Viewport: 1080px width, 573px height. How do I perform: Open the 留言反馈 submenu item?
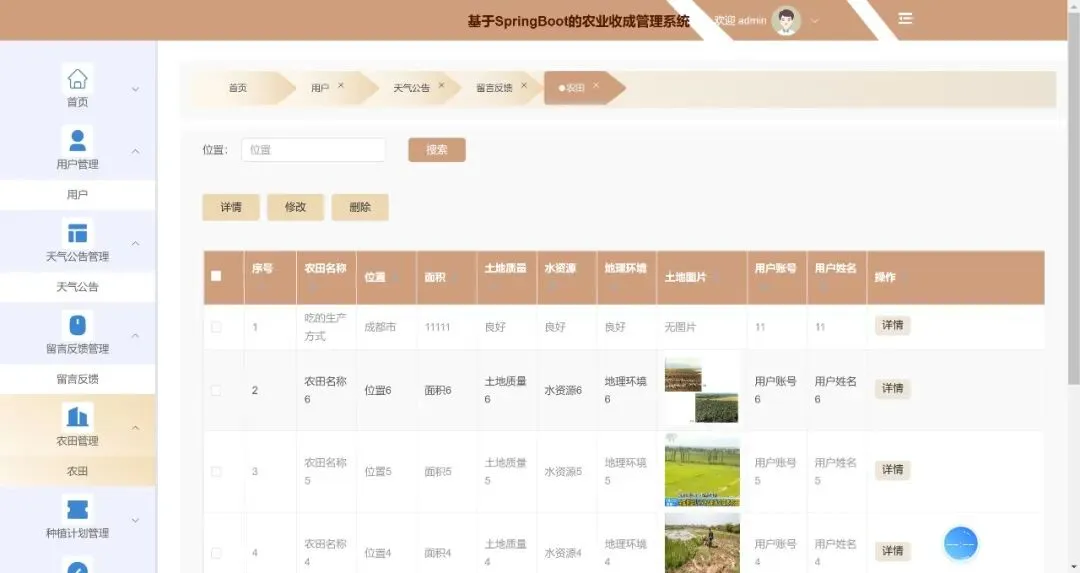(x=78, y=379)
